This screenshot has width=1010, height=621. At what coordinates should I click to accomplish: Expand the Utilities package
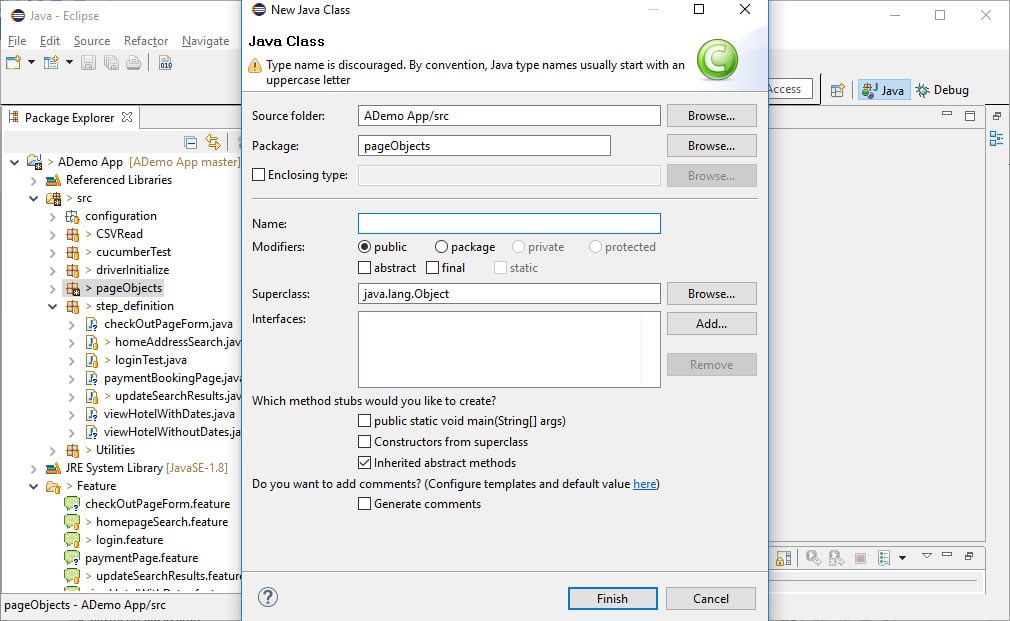pos(53,450)
